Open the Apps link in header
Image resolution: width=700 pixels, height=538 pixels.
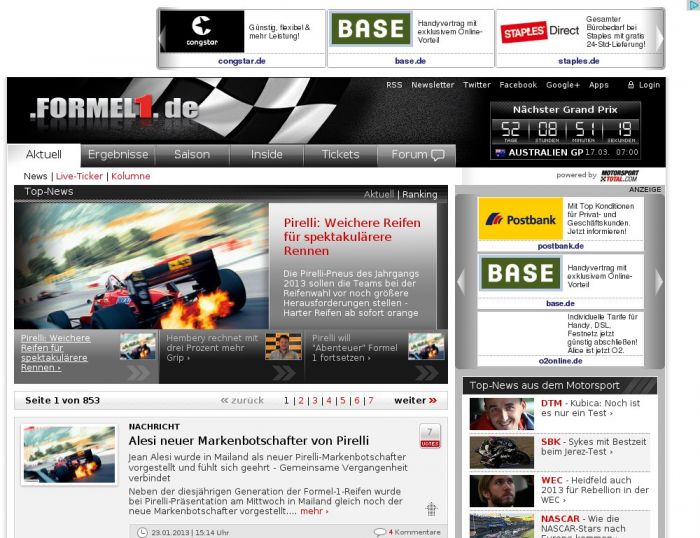[x=598, y=85]
